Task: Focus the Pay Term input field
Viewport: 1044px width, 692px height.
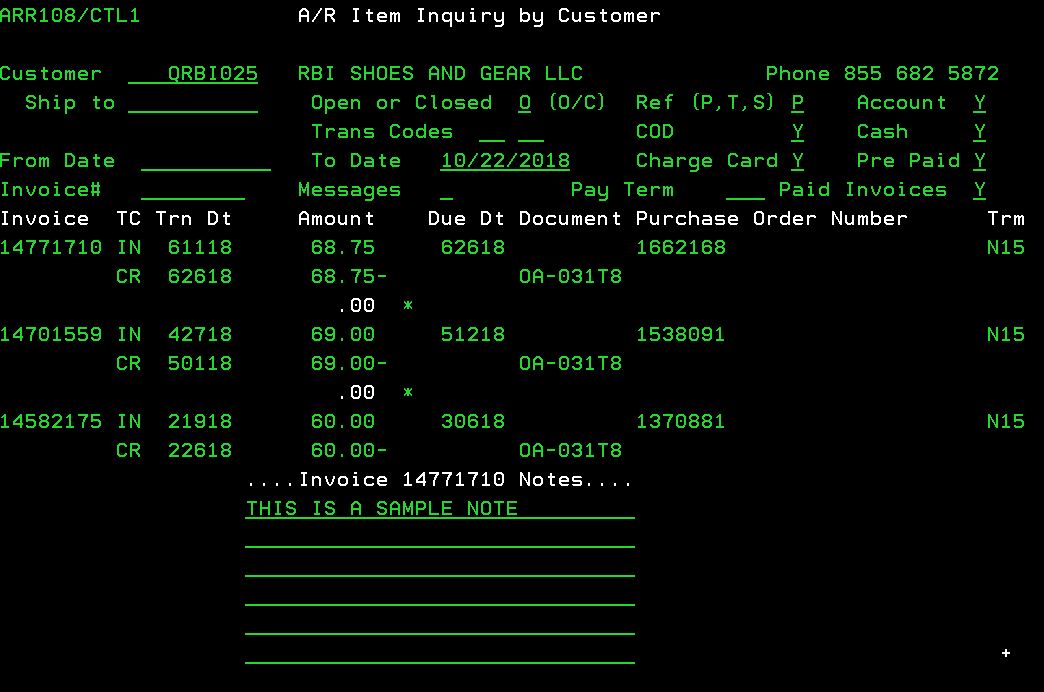Action: 745,190
